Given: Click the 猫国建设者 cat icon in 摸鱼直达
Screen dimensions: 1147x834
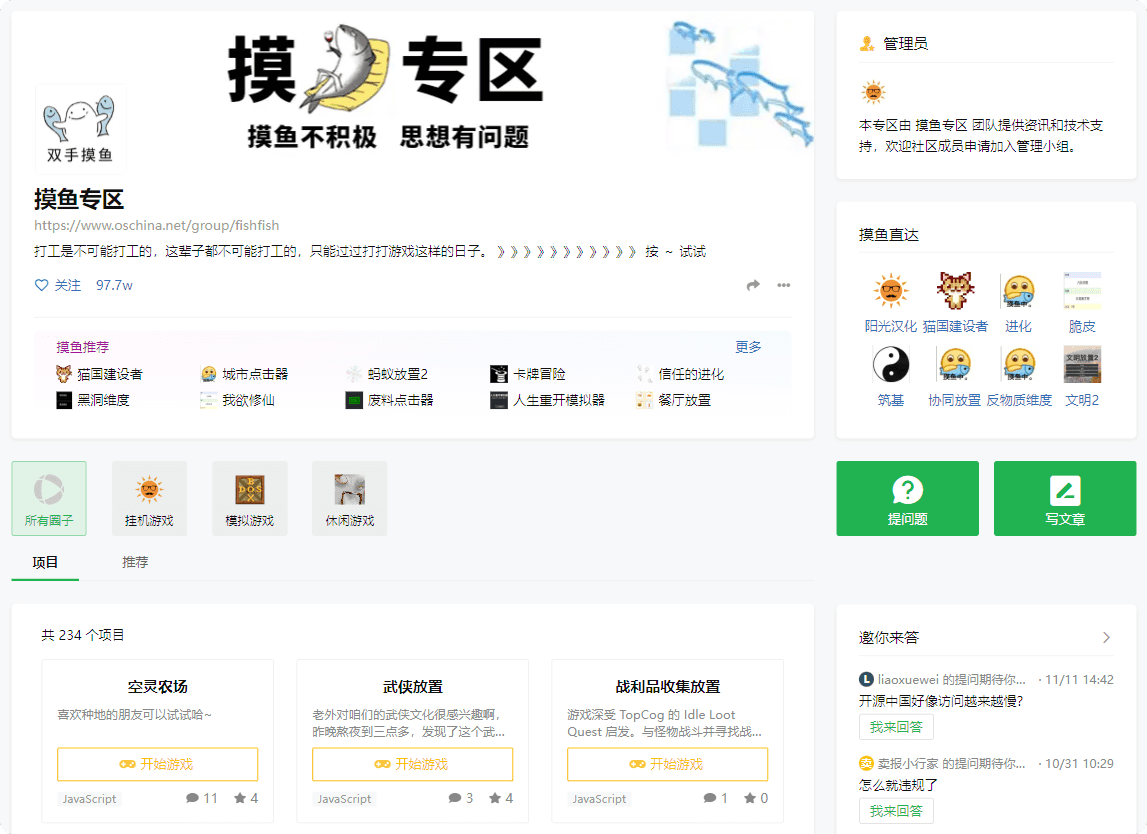Looking at the screenshot, I should [955, 291].
